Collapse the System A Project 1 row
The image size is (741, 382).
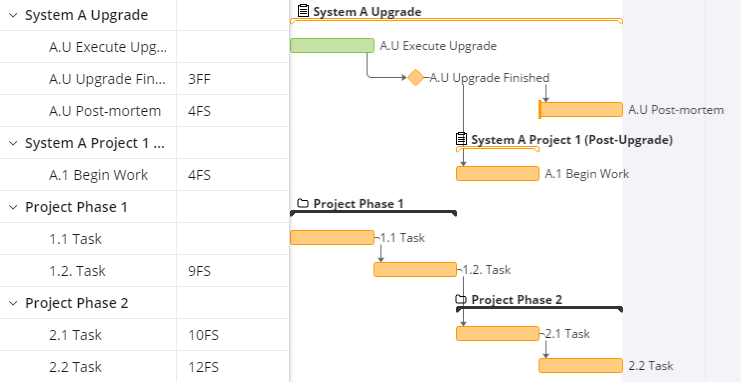click(13, 143)
